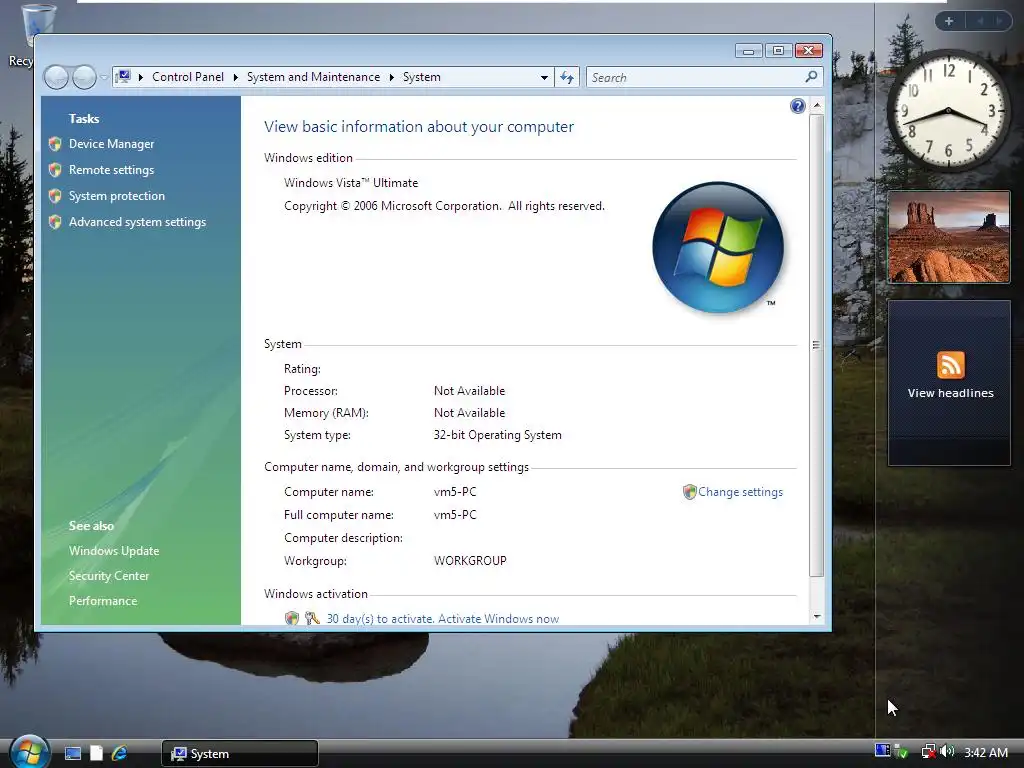This screenshot has height=768, width=1024.
Task: Minimize the System window
Action: pos(748,51)
